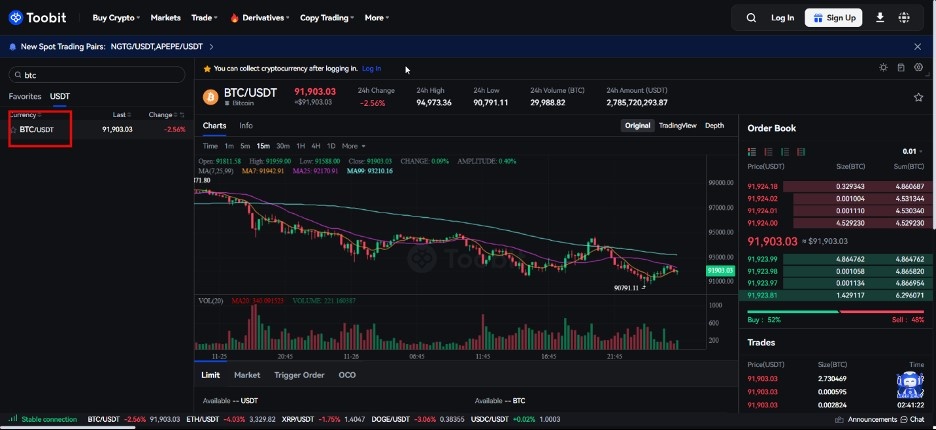Image resolution: width=936 pixels, height=430 pixels.
Task: Sort list by Currency column
Action: (24, 115)
